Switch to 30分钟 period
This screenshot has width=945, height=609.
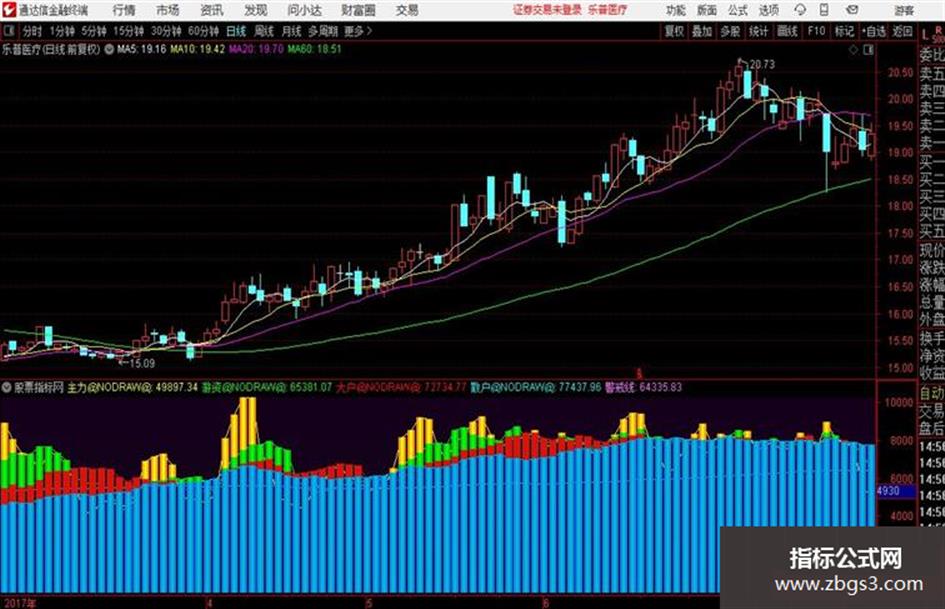pos(166,31)
